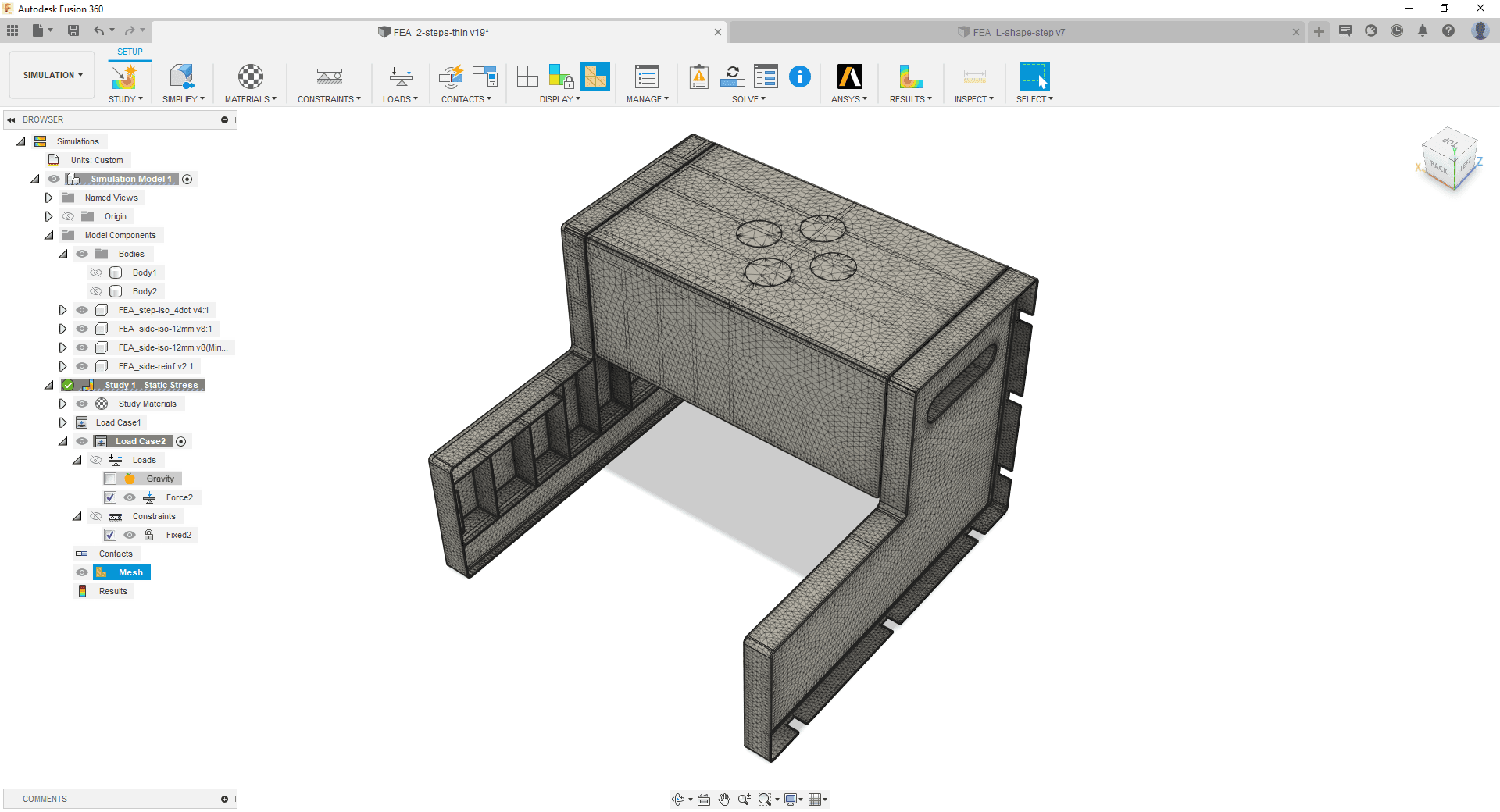Open the MATERIALS menu
This screenshot has height=812, width=1500.
click(x=250, y=99)
